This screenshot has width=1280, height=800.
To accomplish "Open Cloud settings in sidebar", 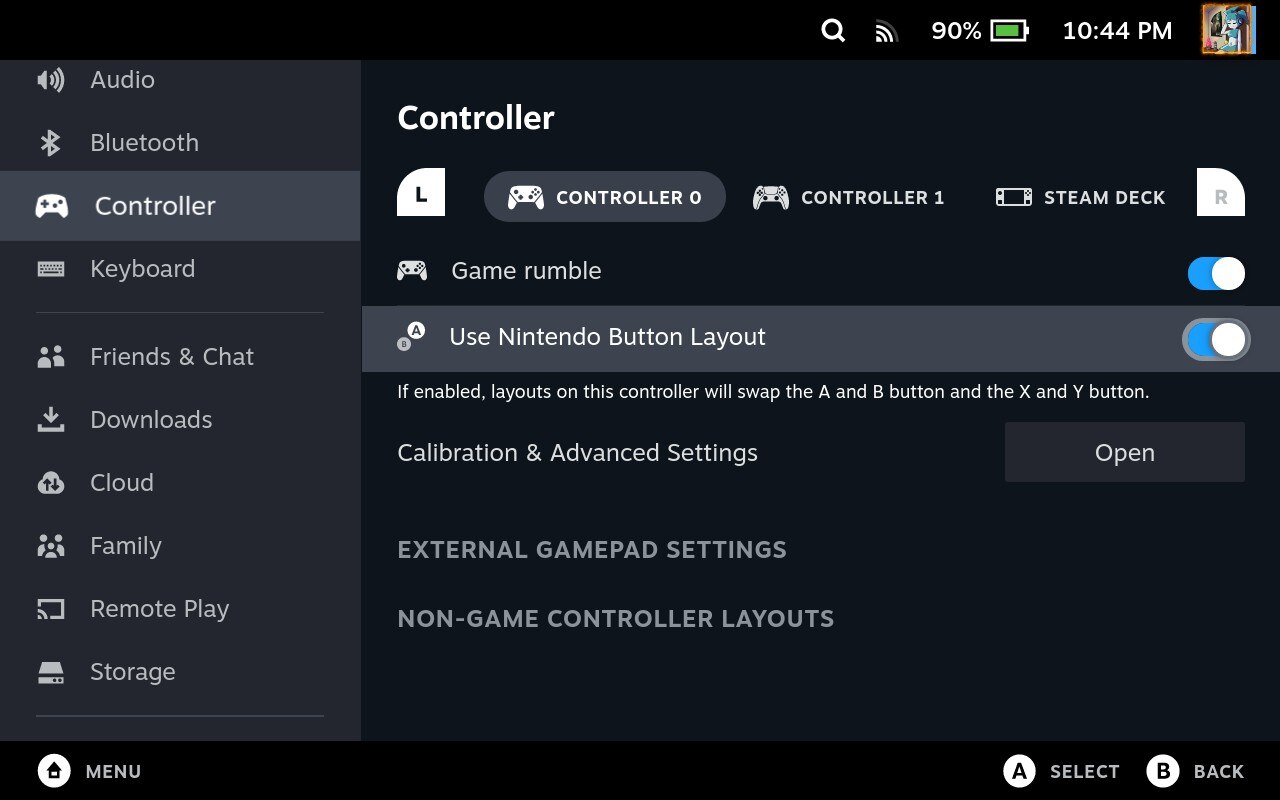I will (x=180, y=483).
